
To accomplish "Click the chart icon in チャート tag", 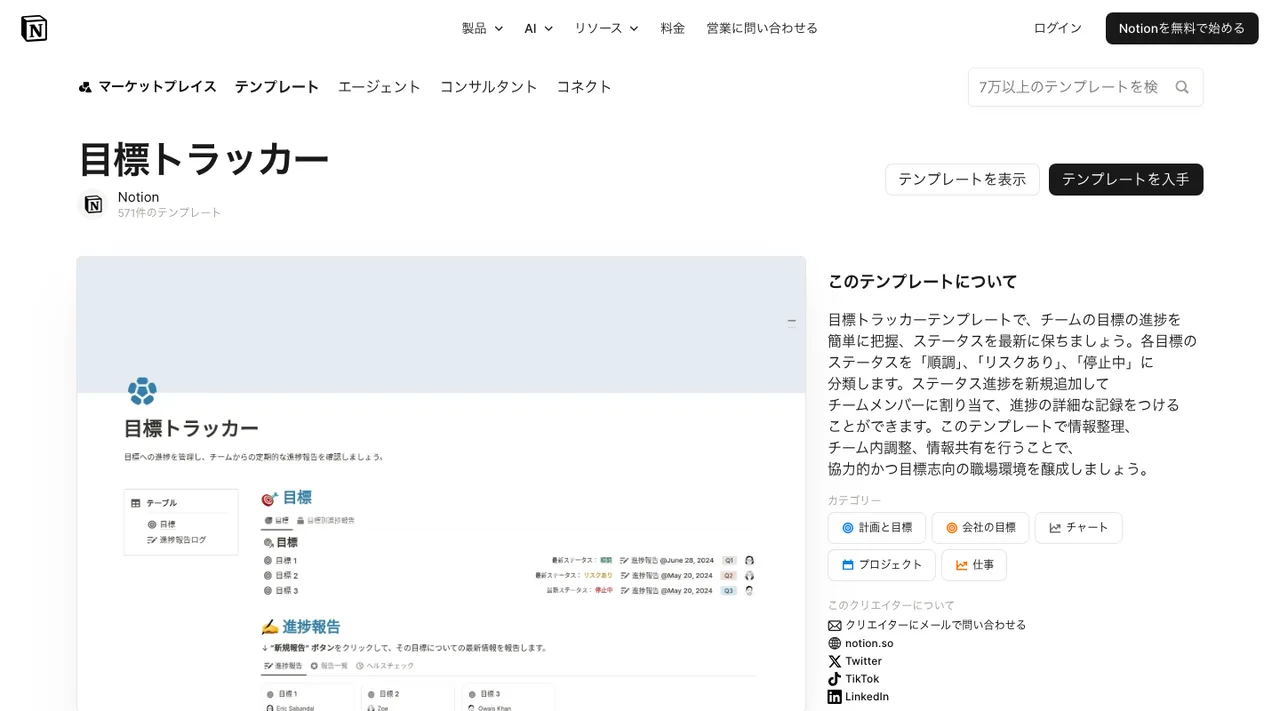I will tap(1055, 528).
